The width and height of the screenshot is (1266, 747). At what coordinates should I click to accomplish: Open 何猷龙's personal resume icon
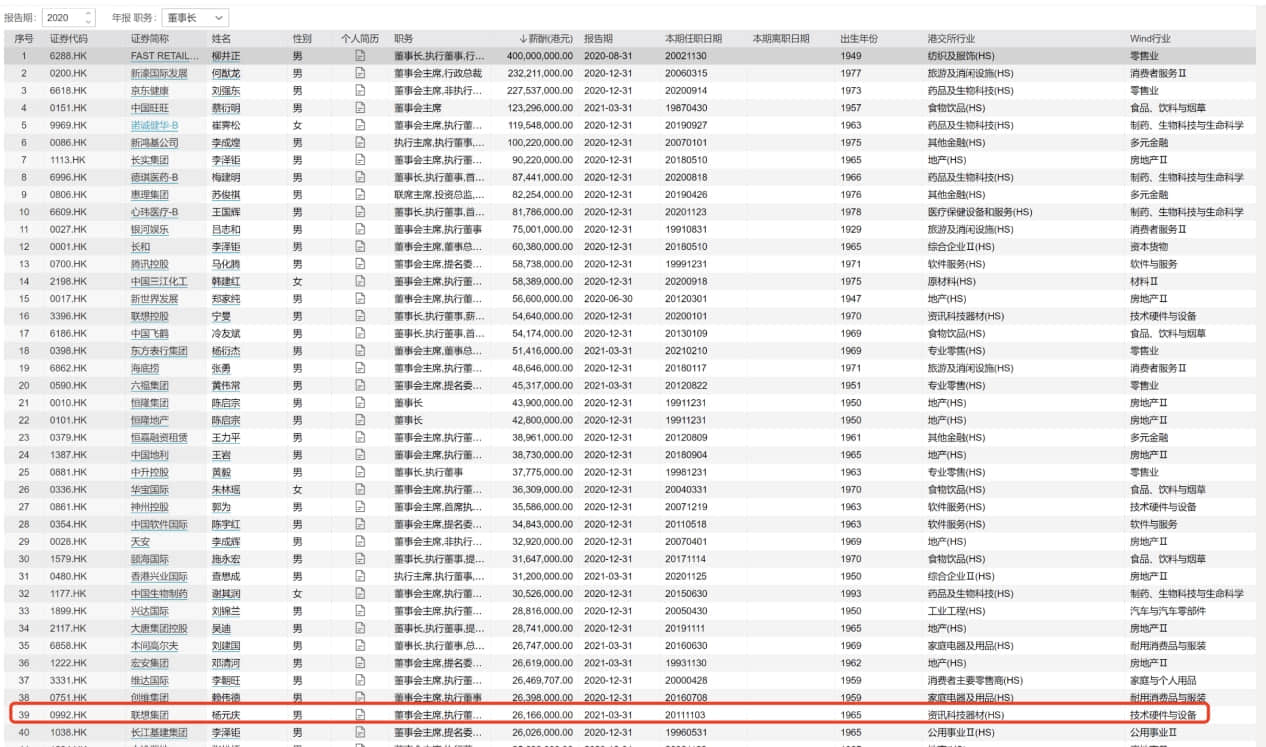pos(360,73)
